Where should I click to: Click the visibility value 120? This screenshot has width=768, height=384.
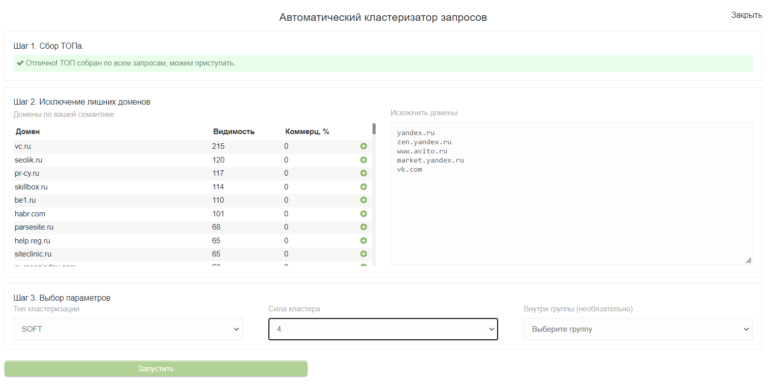(218, 160)
